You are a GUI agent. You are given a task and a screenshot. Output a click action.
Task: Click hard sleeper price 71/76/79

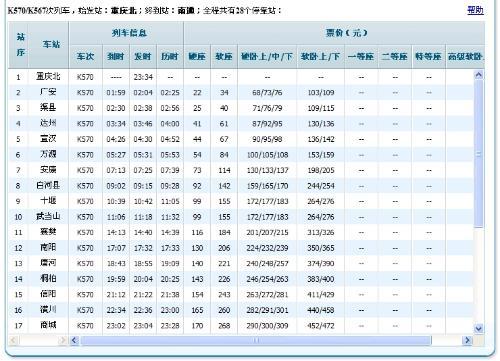pos(267,108)
